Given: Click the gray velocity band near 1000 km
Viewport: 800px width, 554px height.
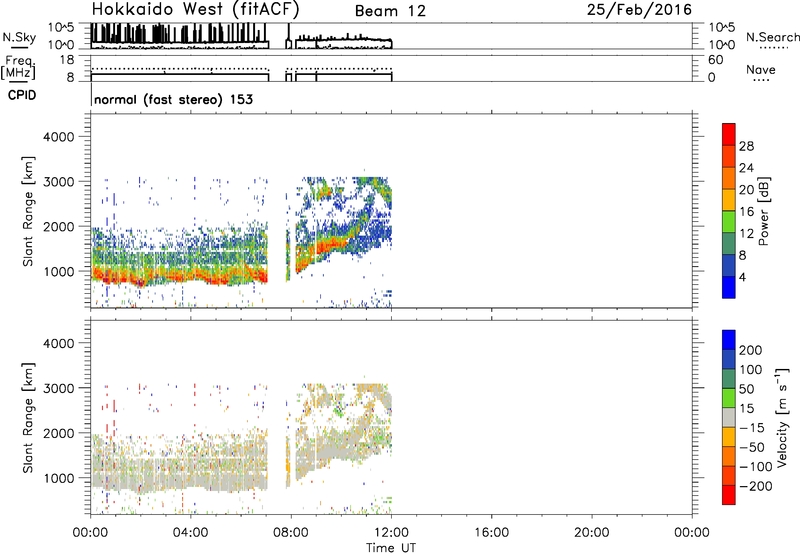Looking at the screenshot, I should click(179, 480).
